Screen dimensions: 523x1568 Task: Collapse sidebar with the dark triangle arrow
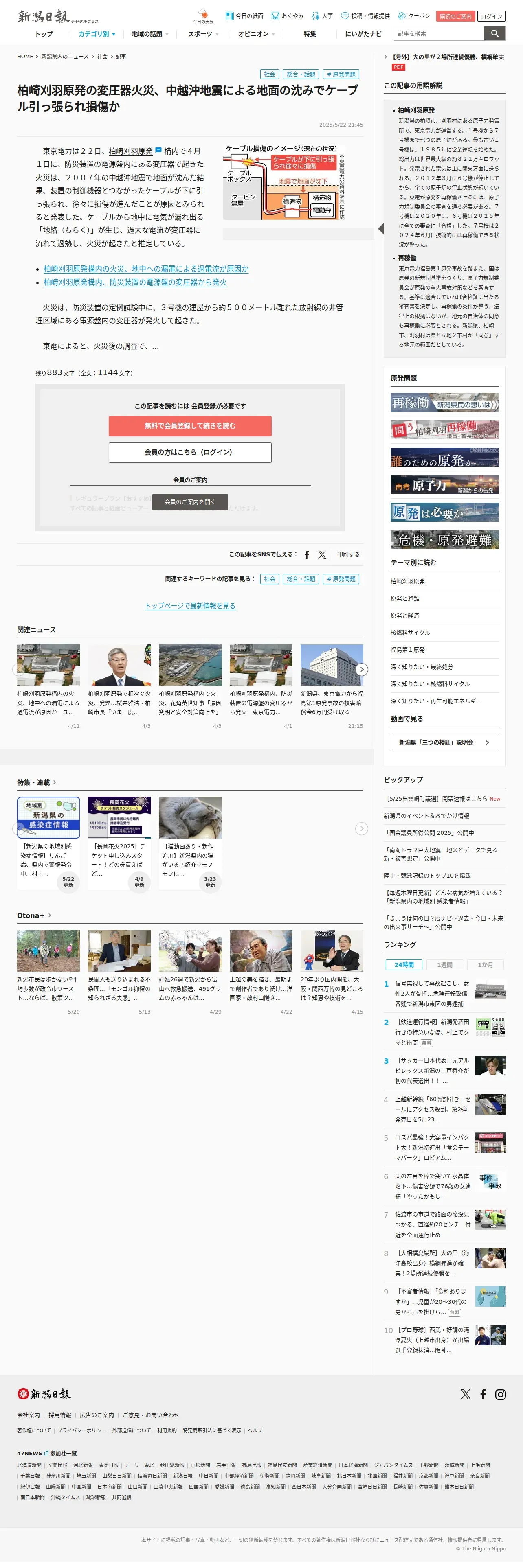click(x=381, y=229)
